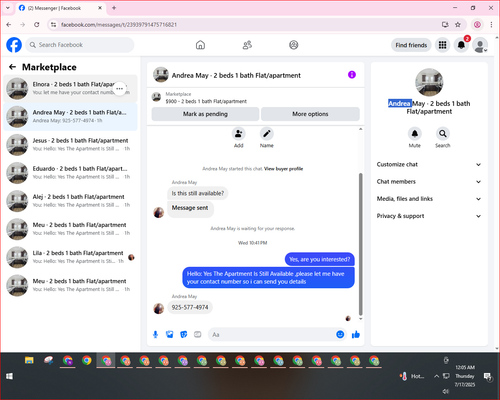The image size is (500, 400).
Task: Attach a file photo icon
Action: pos(170,334)
